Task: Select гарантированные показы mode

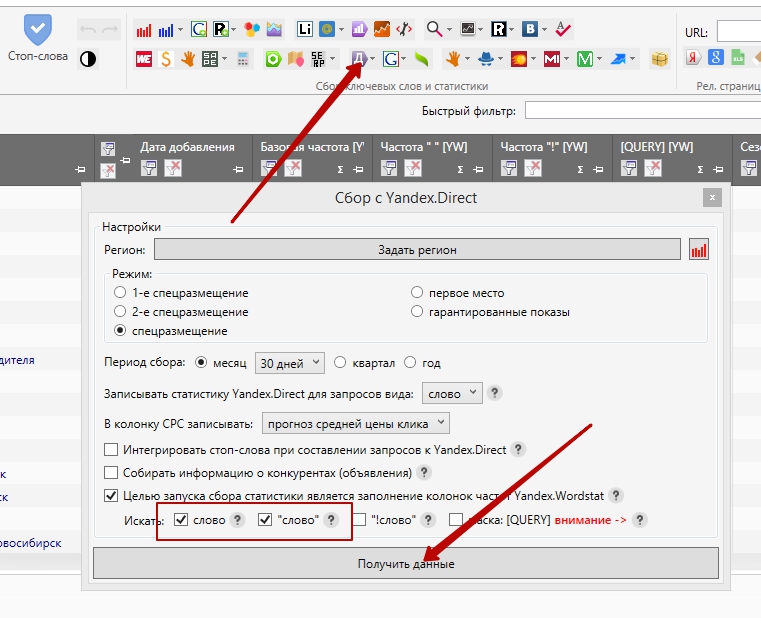Action: pyautogui.click(x=417, y=311)
